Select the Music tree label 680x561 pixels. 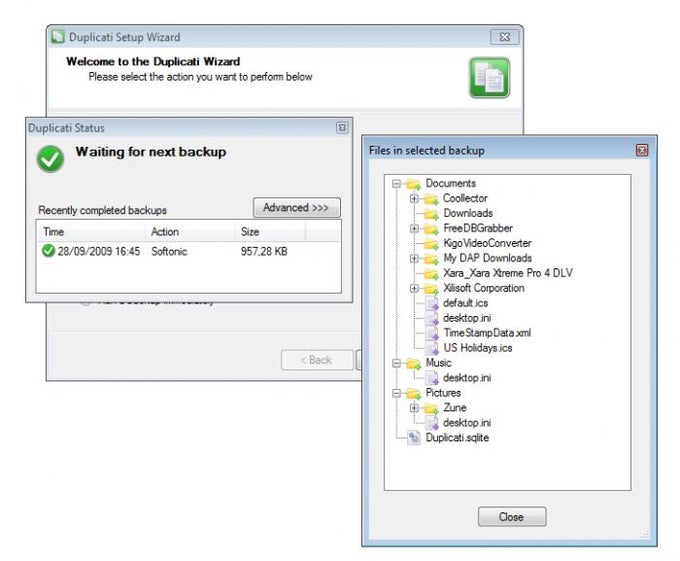click(438, 363)
